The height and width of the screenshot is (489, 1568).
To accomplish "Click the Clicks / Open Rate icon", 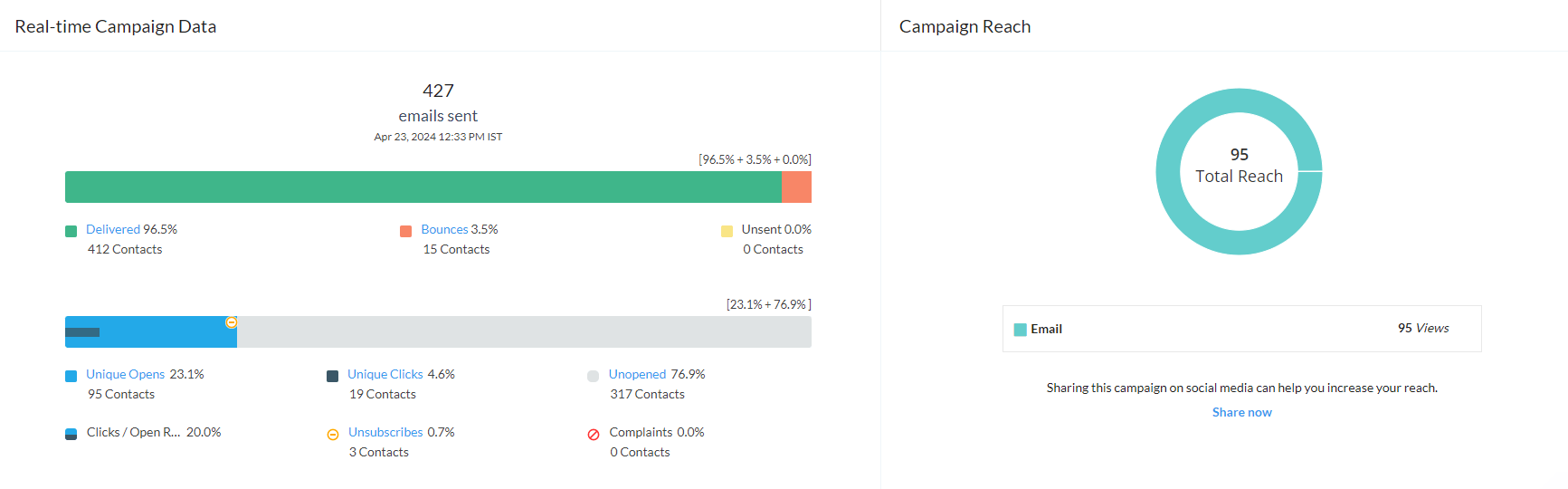I will [x=71, y=434].
